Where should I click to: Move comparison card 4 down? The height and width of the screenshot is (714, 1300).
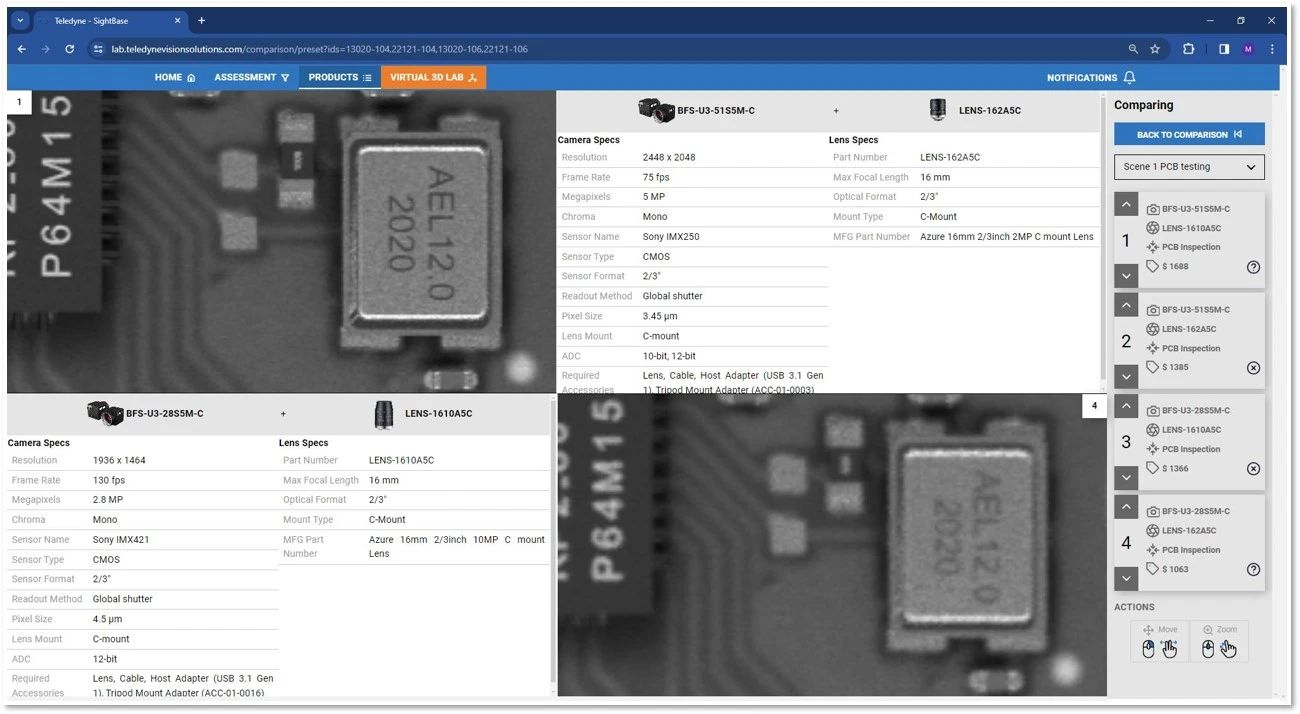1126,579
